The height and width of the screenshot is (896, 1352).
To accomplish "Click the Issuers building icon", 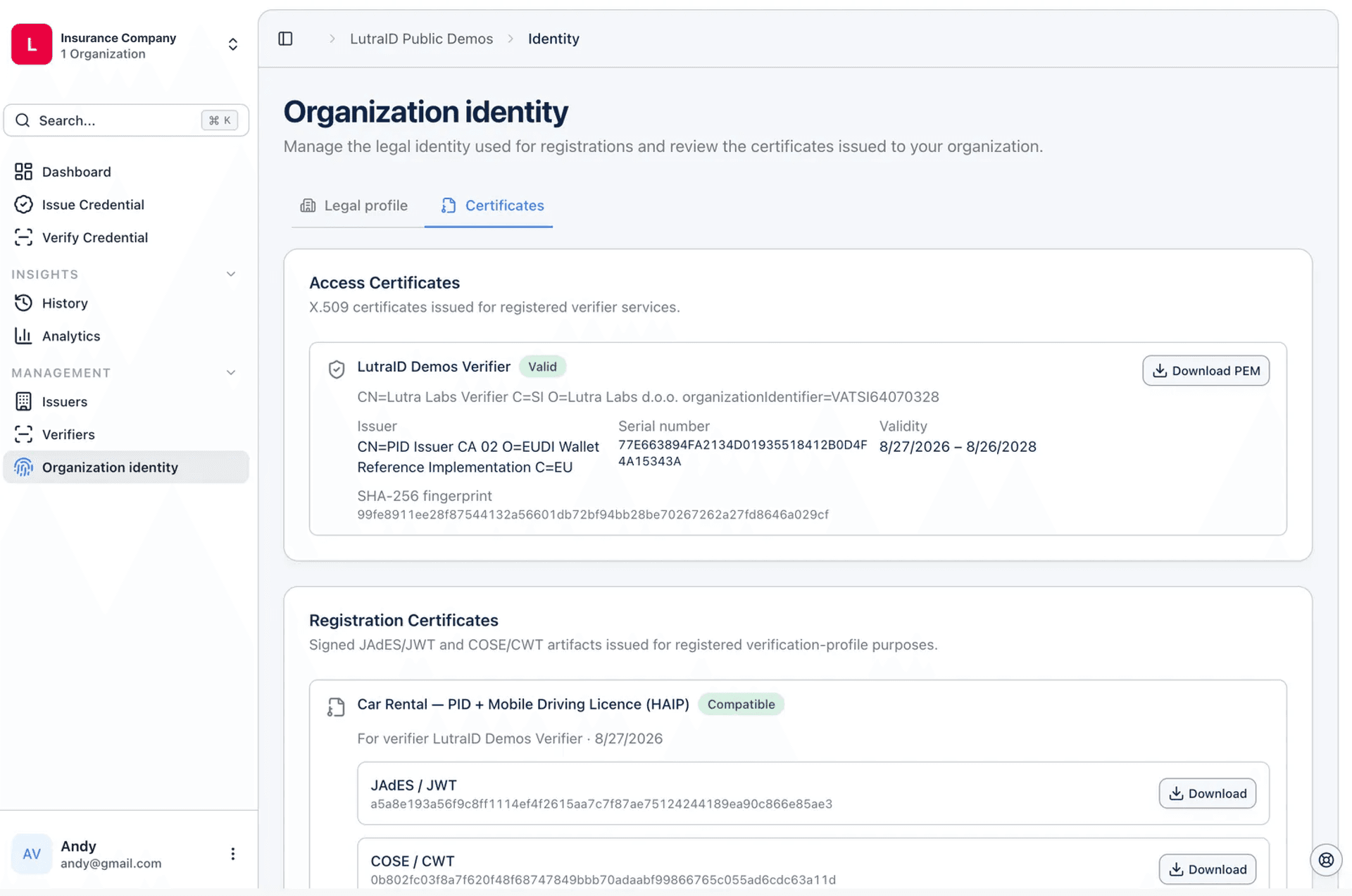I will [x=23, y=401].
